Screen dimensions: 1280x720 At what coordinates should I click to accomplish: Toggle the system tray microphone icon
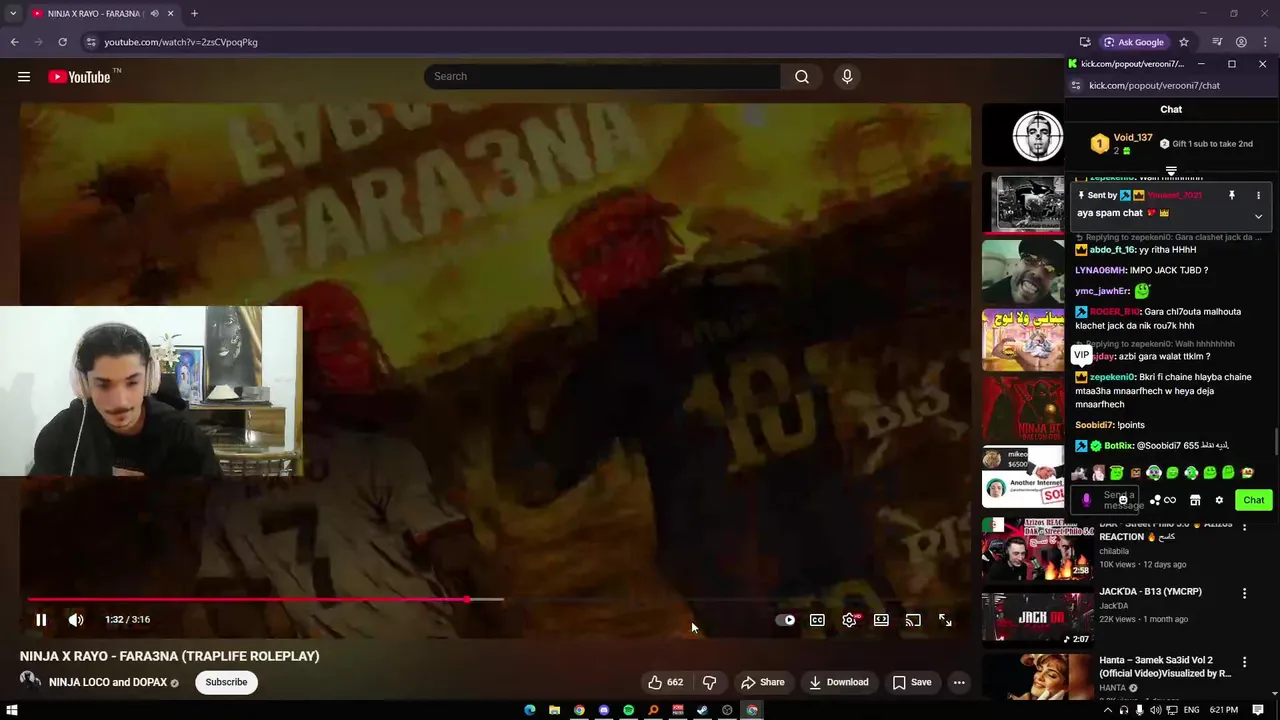[x=1139, y=710]
